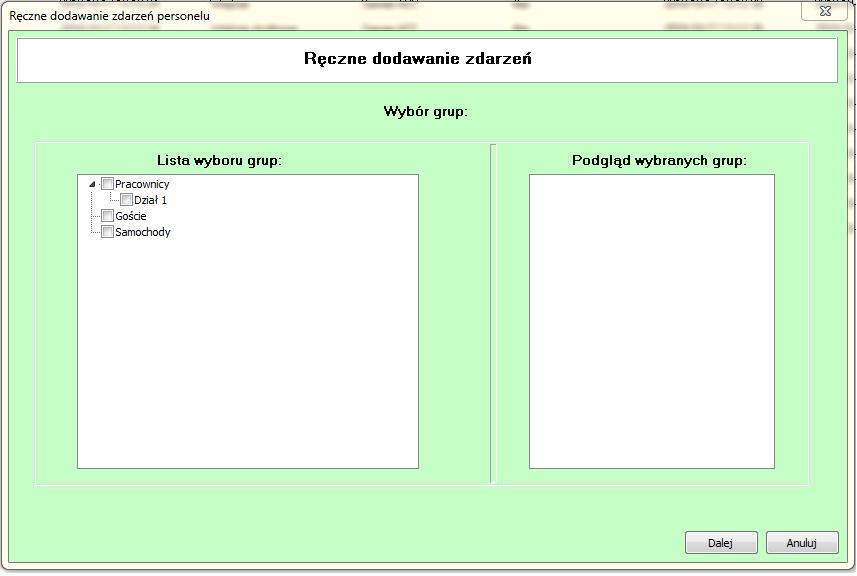Click inside the selected groups preview list

coord(651,321)
